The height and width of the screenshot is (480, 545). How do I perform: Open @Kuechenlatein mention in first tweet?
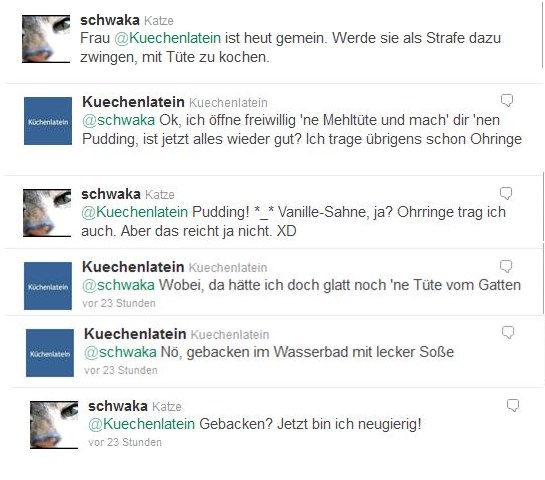coord(168,38)
